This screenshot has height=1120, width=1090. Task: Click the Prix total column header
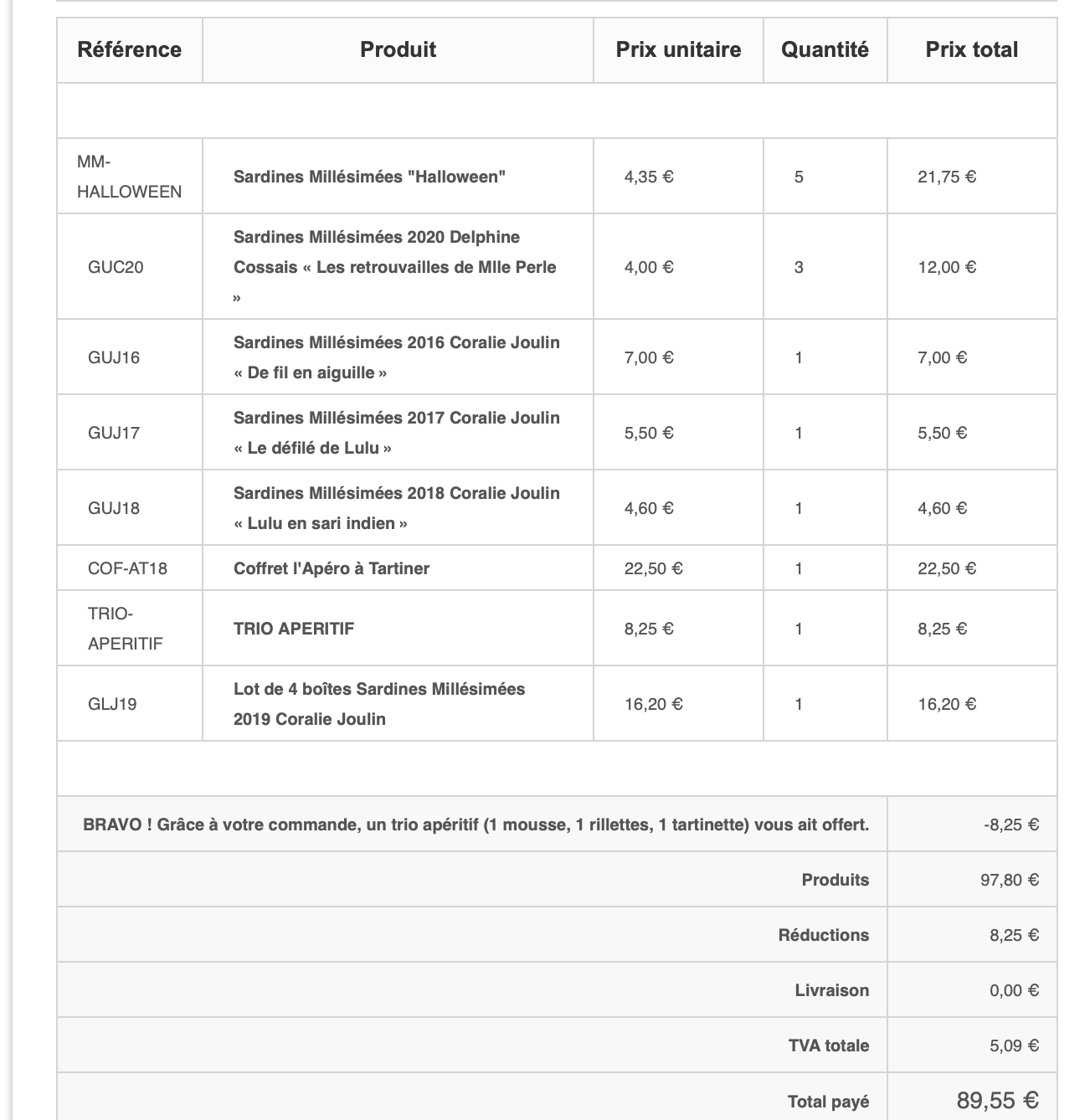point(971,49)
